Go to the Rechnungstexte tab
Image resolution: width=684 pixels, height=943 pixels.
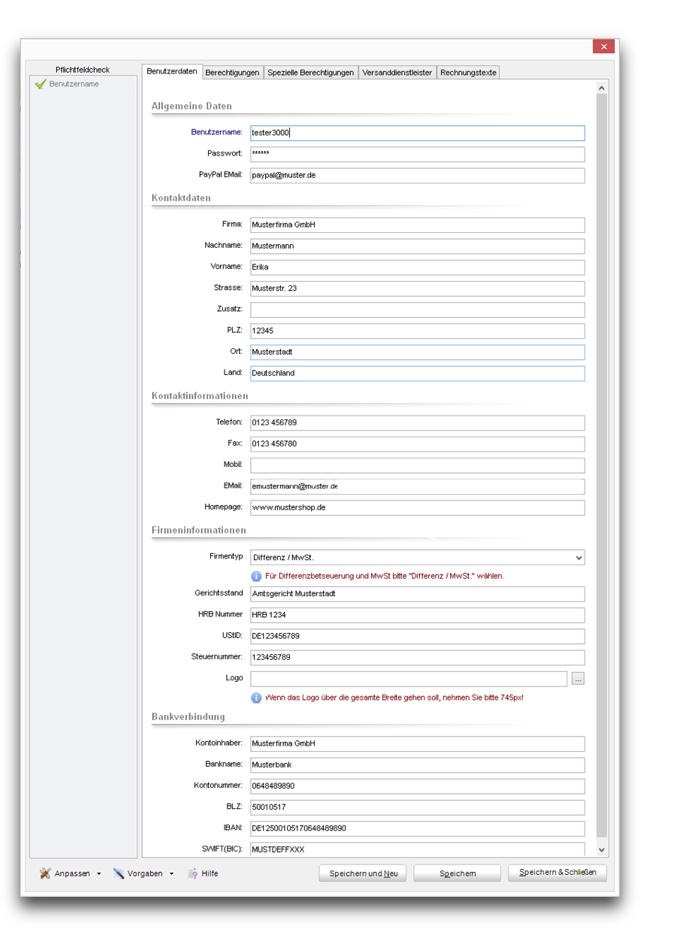click(x=468, y=73)
